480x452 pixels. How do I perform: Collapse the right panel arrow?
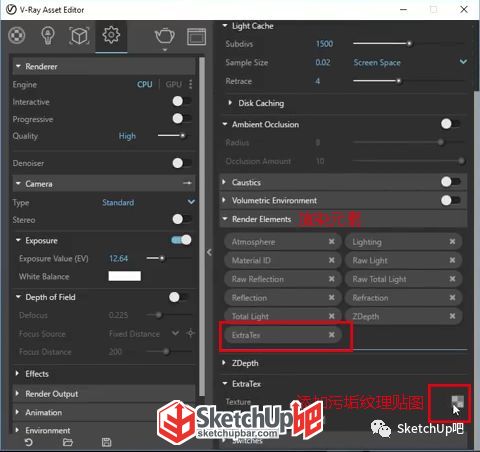click(x=209, y=252)
